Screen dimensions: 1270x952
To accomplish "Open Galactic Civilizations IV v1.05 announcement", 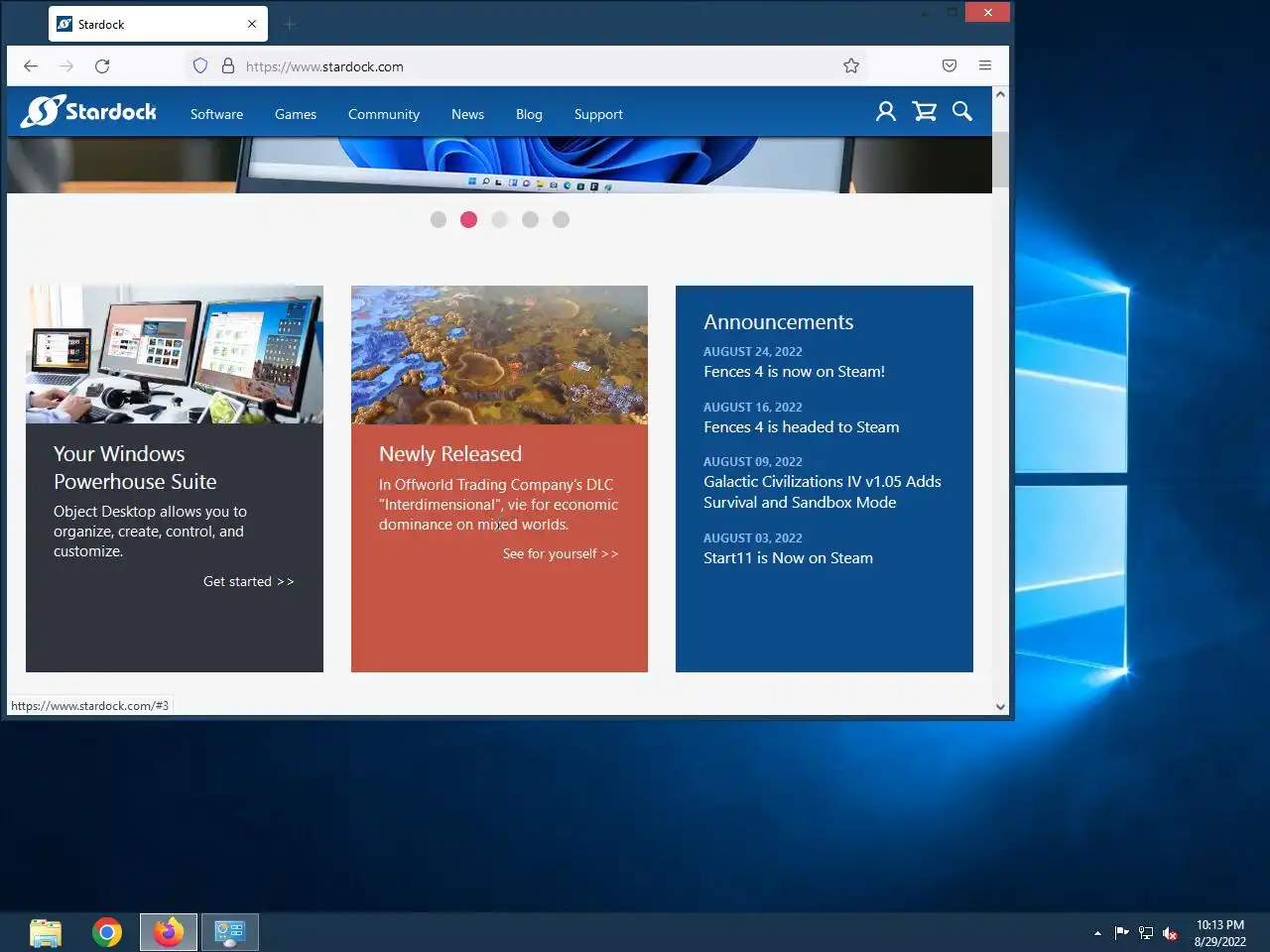I will click(x=823, y=492).
